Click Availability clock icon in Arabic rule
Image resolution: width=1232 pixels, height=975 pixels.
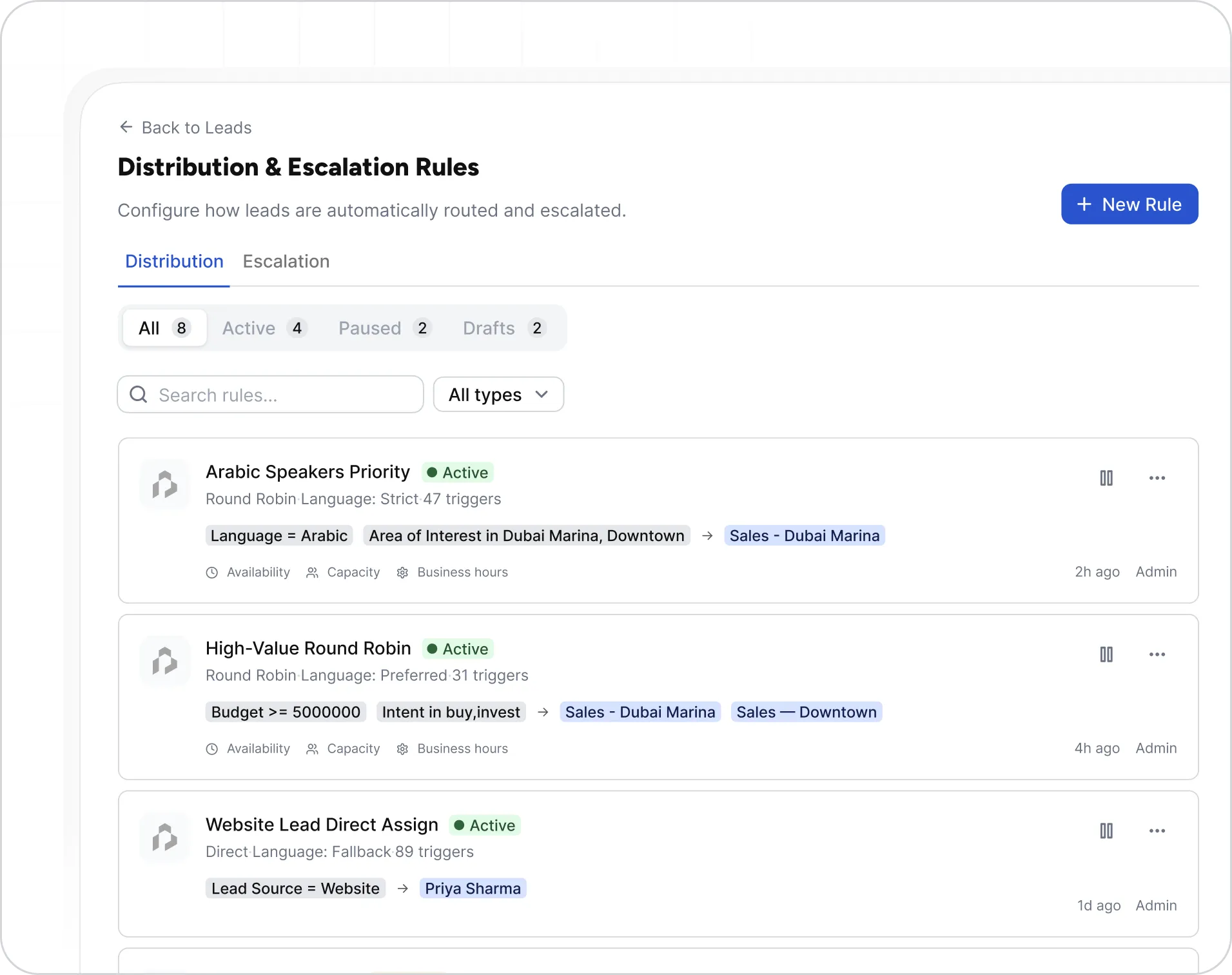212,573
